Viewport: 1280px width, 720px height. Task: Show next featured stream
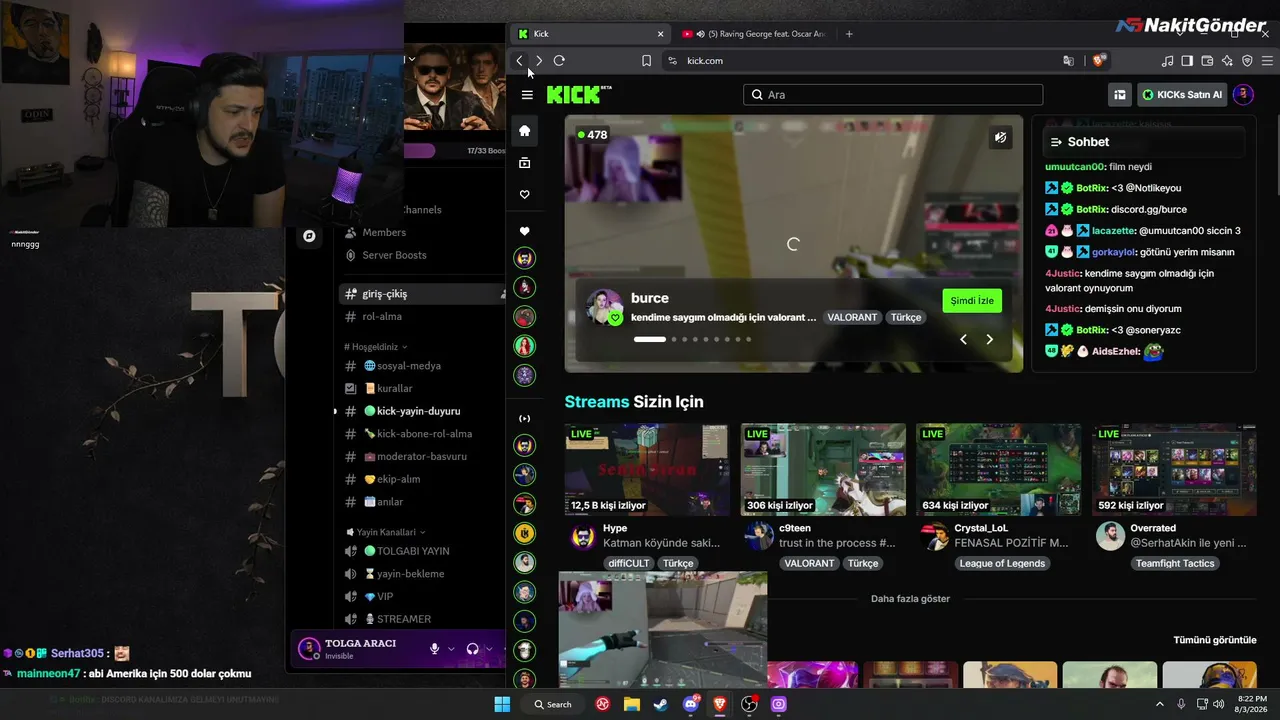click(990, 339)
